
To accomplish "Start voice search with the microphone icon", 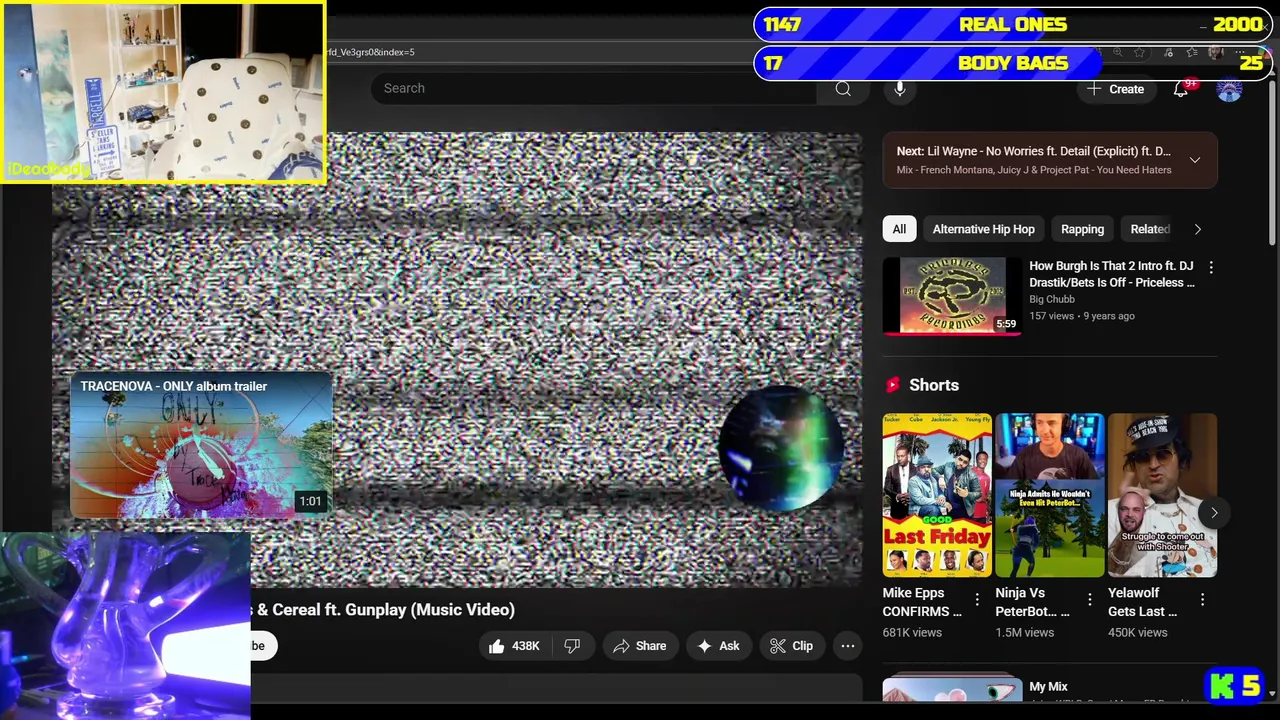I will click(900, 89).
